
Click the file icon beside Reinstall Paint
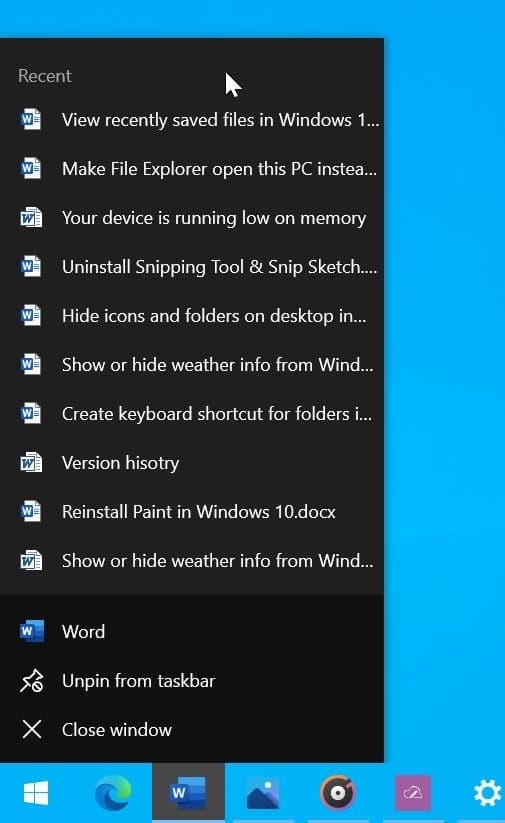click(31, 512)
